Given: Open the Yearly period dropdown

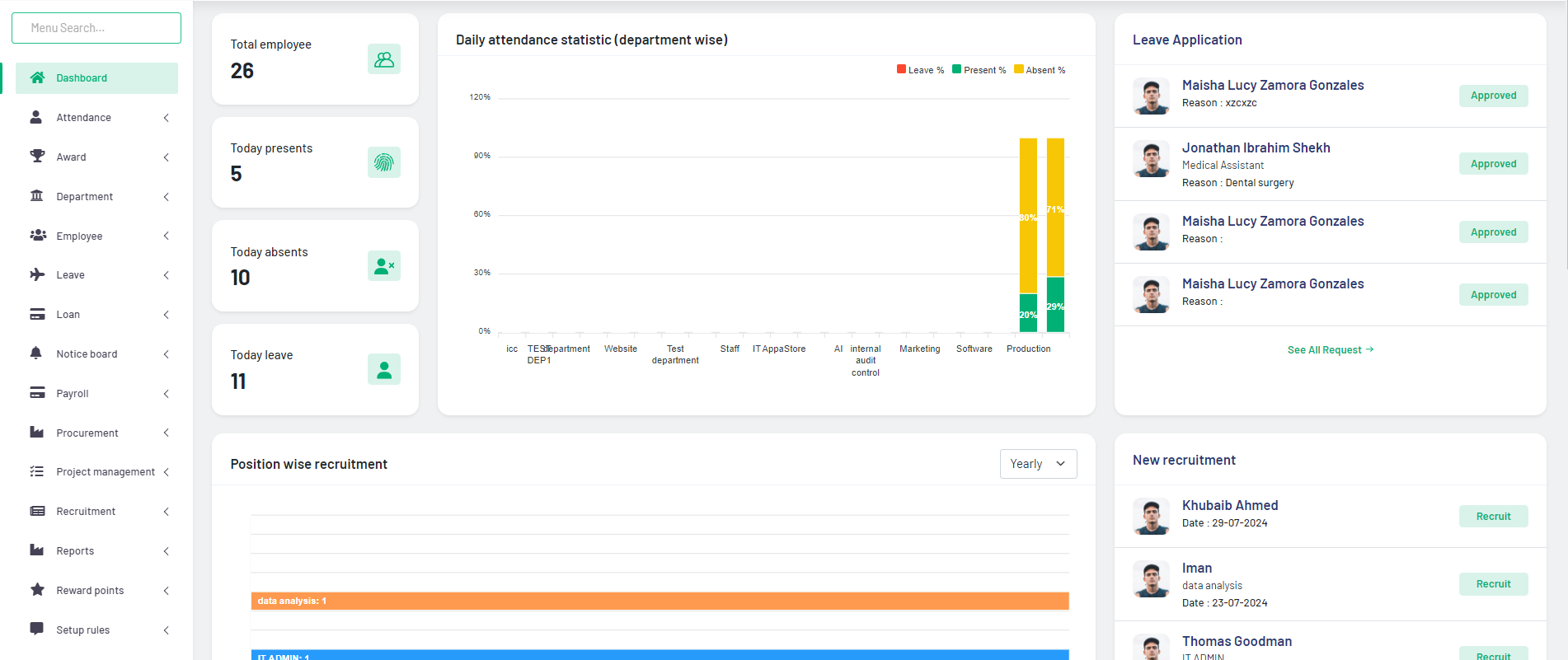Looking at the screenshot, I should (1037, 464).
